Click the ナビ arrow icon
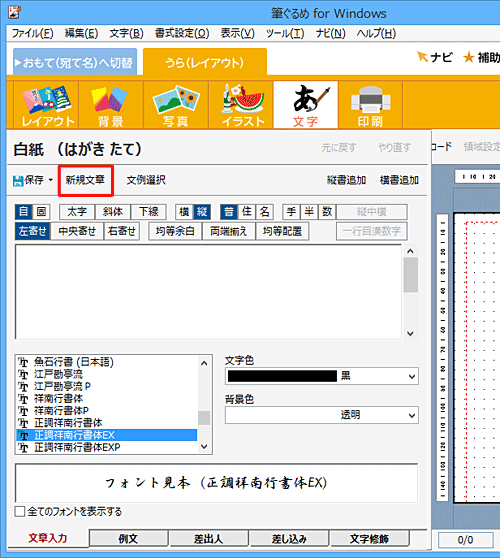The height and width of the screenshot is (558, 500). 422,57
